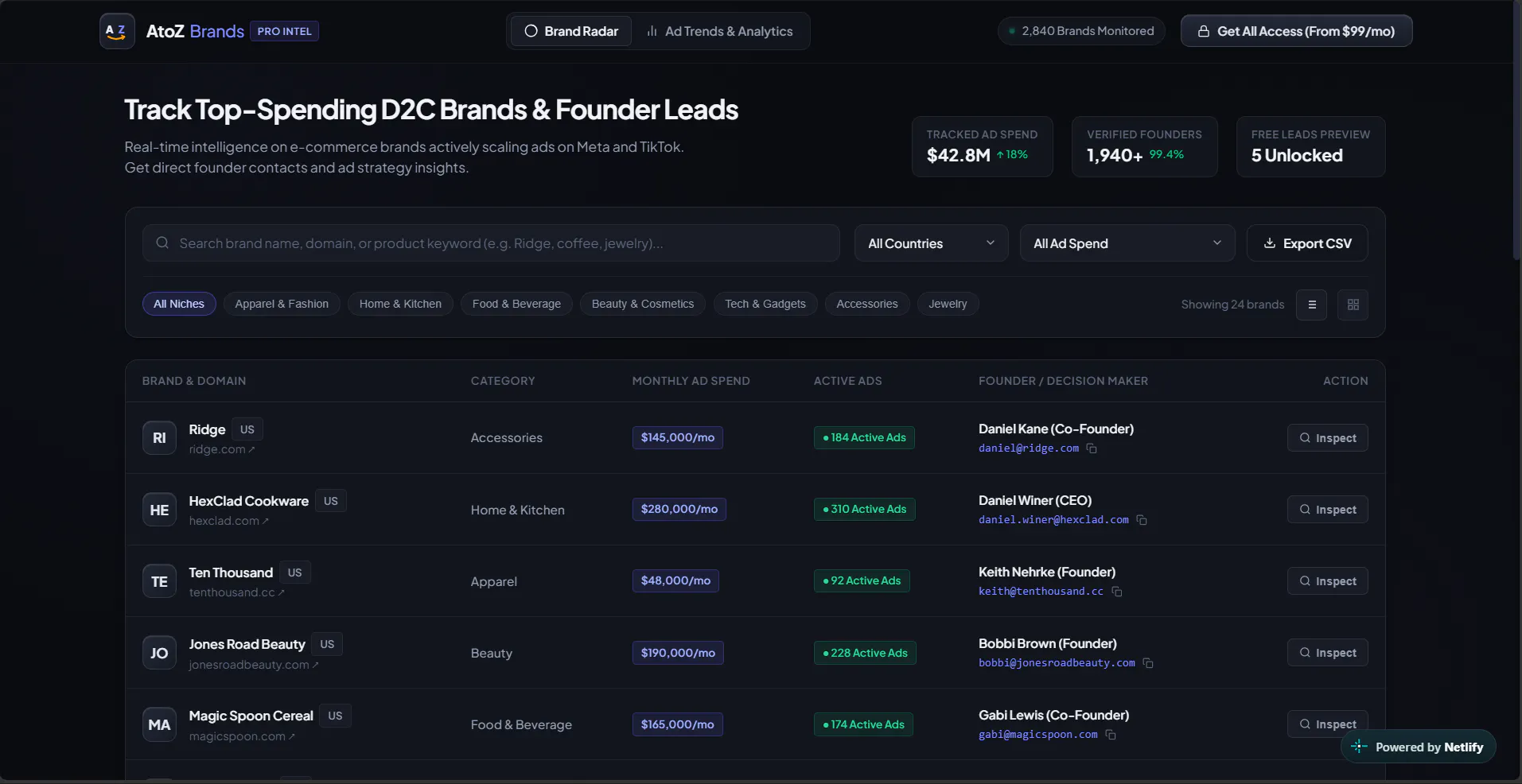Image resolution: width=1522 pixels, height=784 pixels.
Task: Open the magicspoon.com link
Action: coord(242,736)
